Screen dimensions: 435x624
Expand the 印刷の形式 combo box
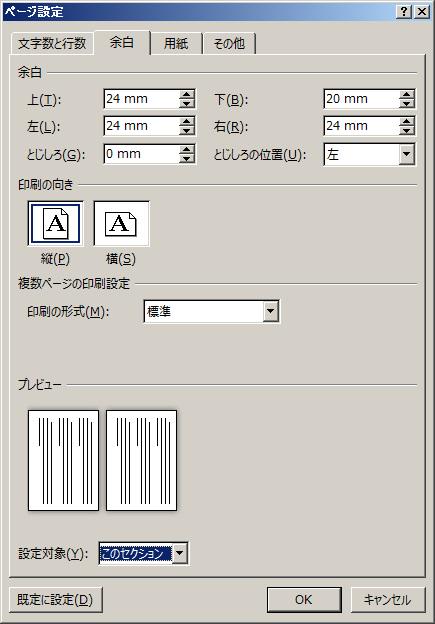pyautogui.click(x=270, y=311)
